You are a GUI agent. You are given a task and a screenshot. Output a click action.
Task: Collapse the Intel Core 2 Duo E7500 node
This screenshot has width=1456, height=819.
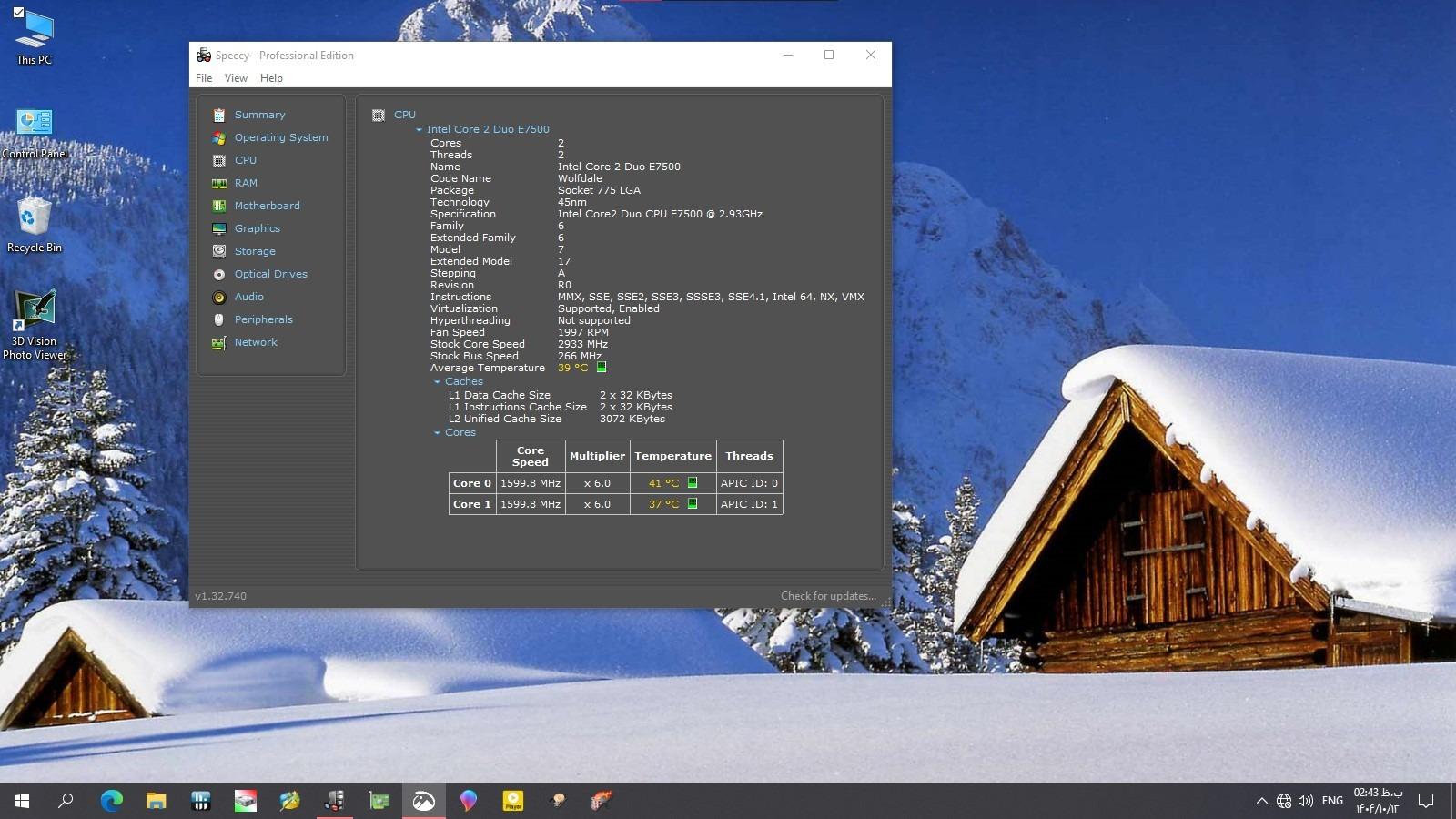pyautogui.click(x=420, y=130)
